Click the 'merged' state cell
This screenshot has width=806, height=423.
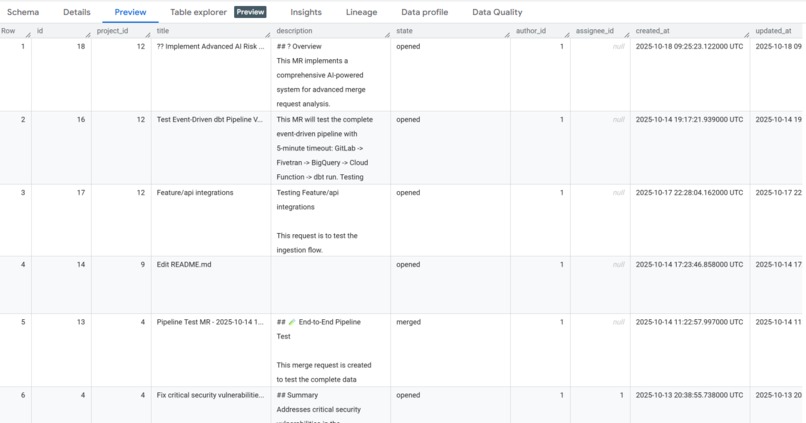pyautogui.click(x=408, y=322)
